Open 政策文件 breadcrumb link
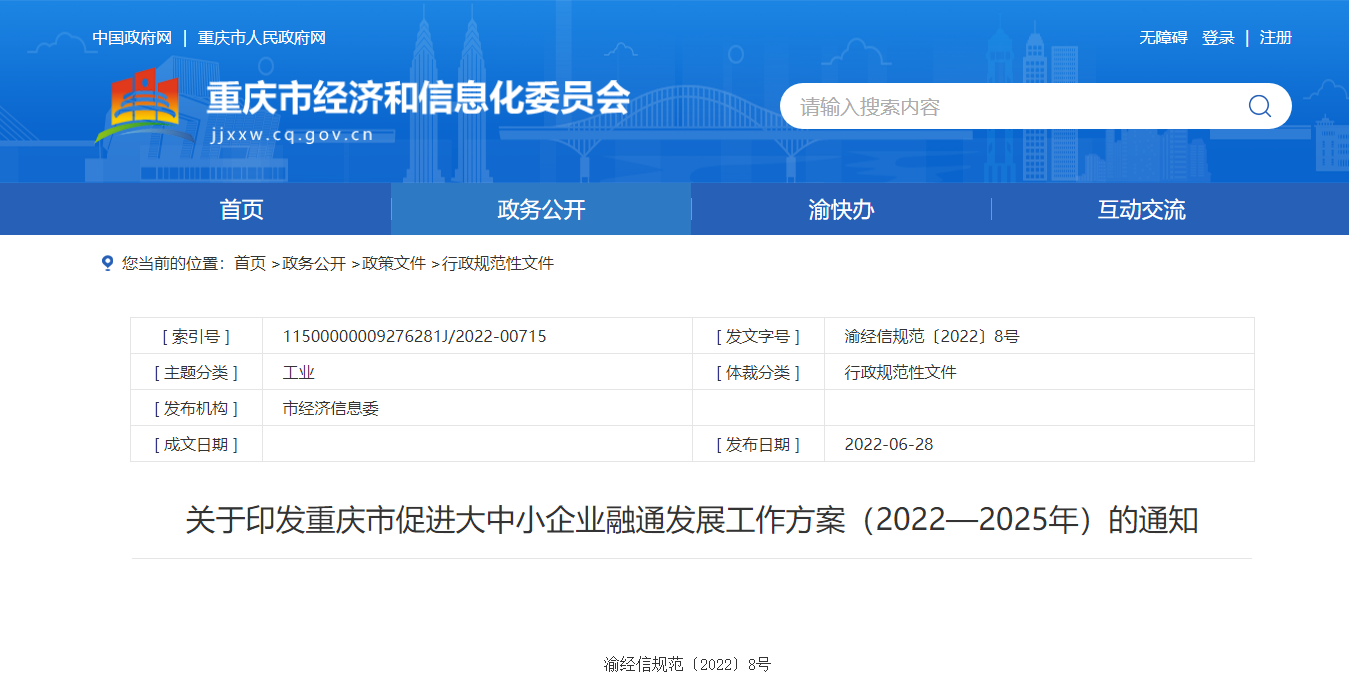Screen dimensions: 1349x693 coord(394,264)
